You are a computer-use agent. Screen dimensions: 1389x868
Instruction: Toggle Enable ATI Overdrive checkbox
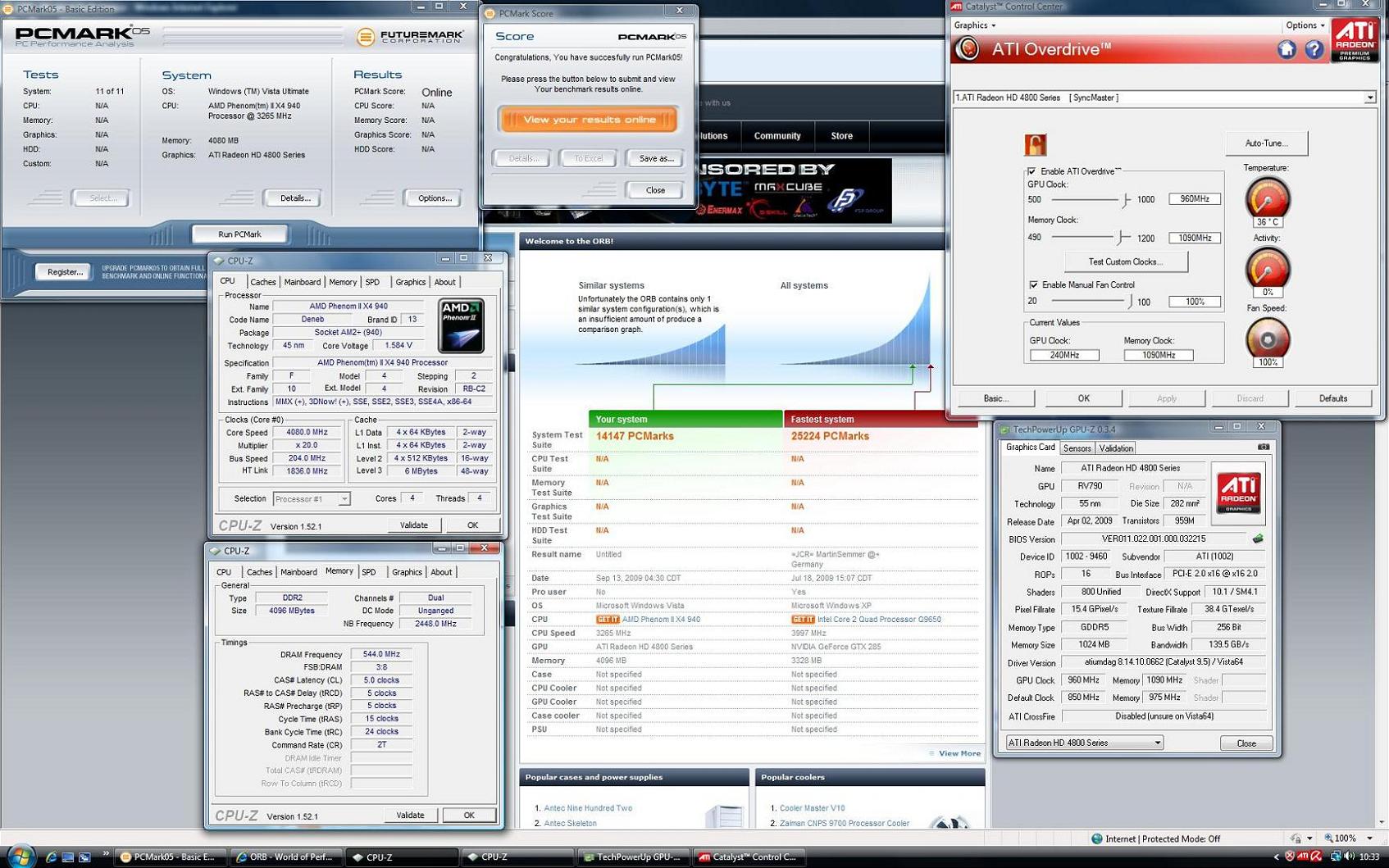pyautogui.click(x=1032, y=171)
